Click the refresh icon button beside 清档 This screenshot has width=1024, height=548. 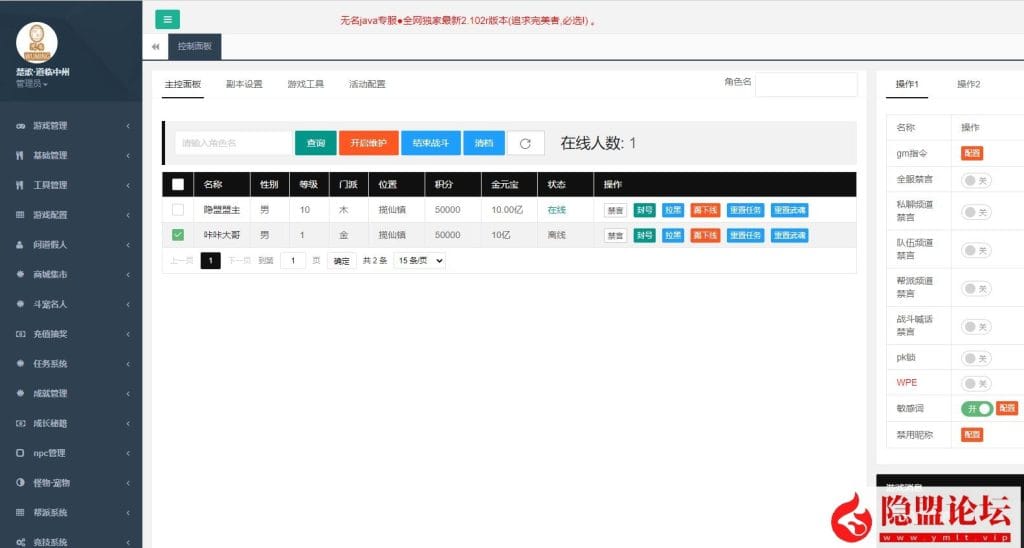526,143
